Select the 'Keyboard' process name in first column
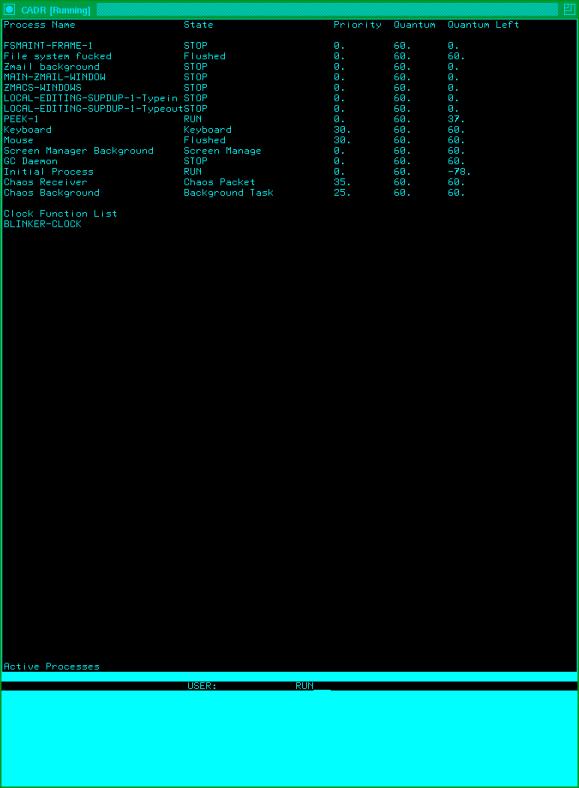Image resolution: width=579 pixels, height=788 pixels. 27,130
